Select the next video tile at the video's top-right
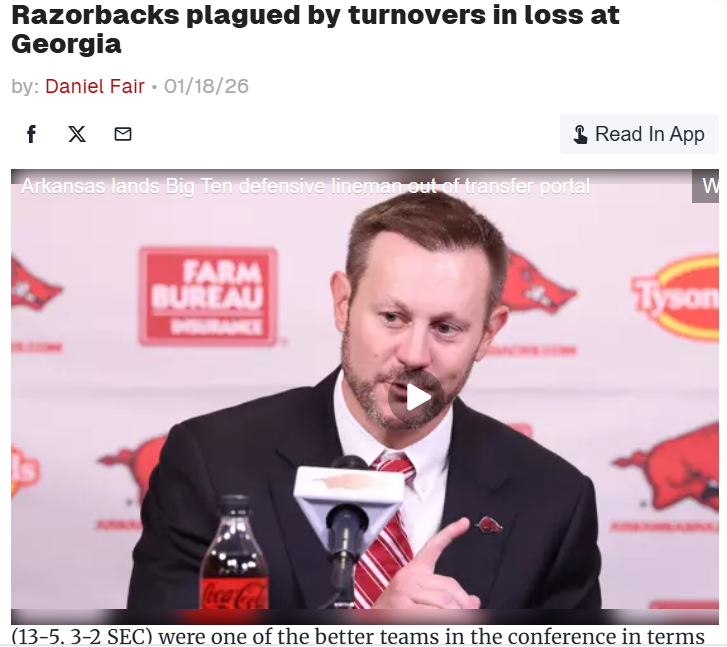The image size is (727, 647). [x=705, y=186]
